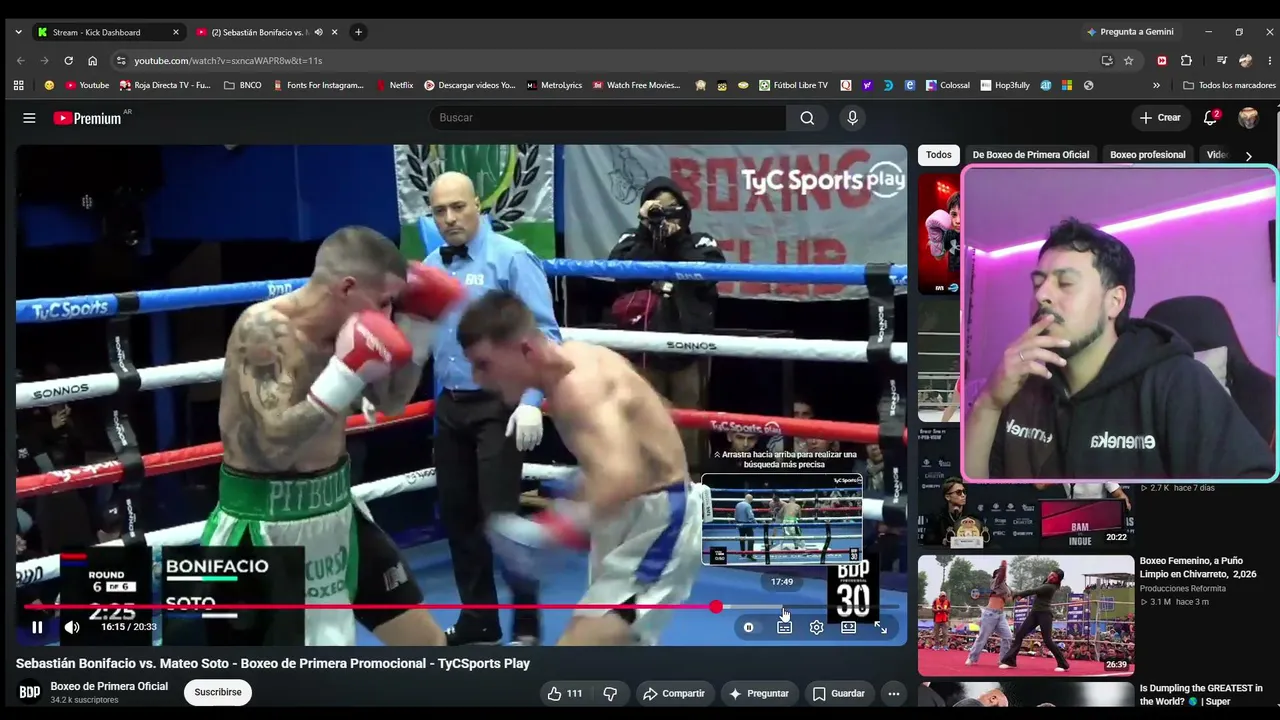Select the Todos filter chip
Screen dimensions: 1280x720
(939, 155)
